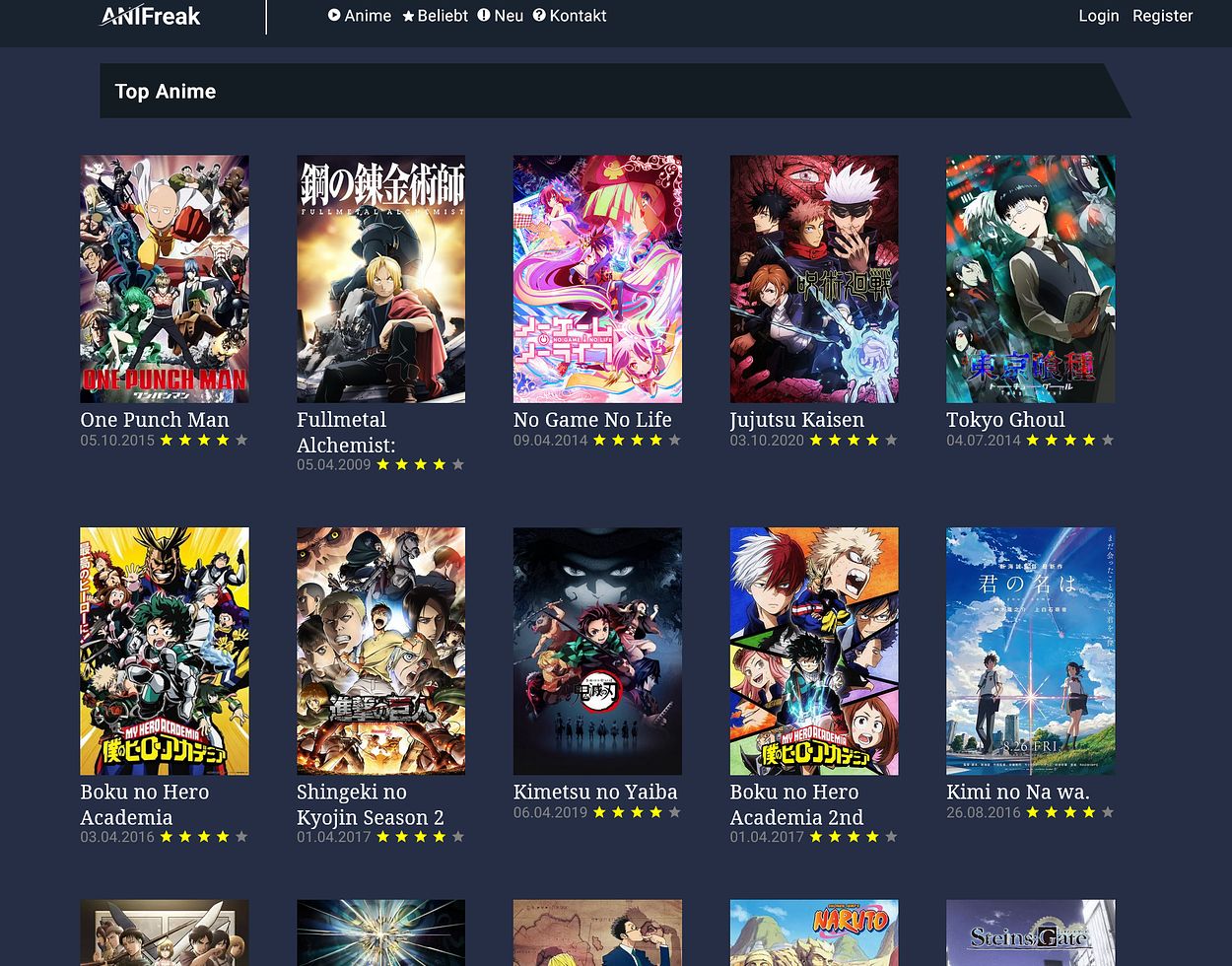
Task: Open the Steins;Gate poster thumbnail
Action: pyautogui.click(x=1030, y=932)
